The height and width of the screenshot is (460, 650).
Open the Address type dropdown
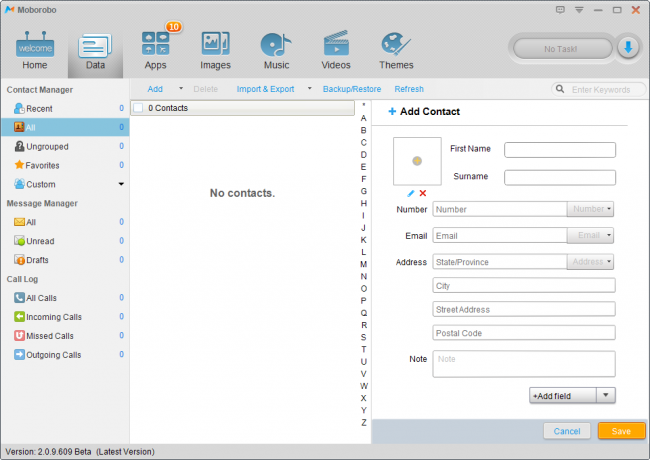click(x=590, y=262)
